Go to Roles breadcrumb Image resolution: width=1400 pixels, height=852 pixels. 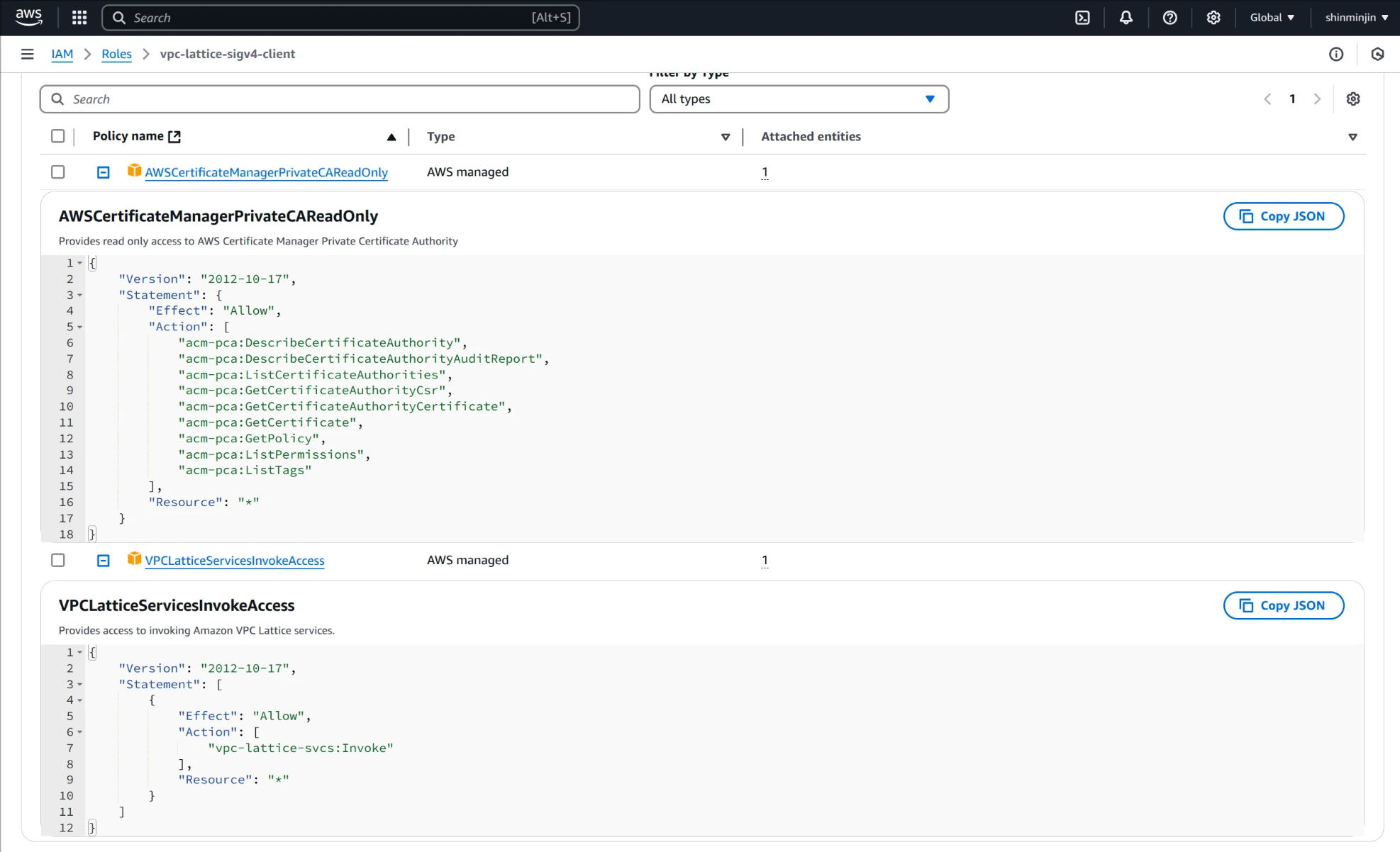coord(116,54)
